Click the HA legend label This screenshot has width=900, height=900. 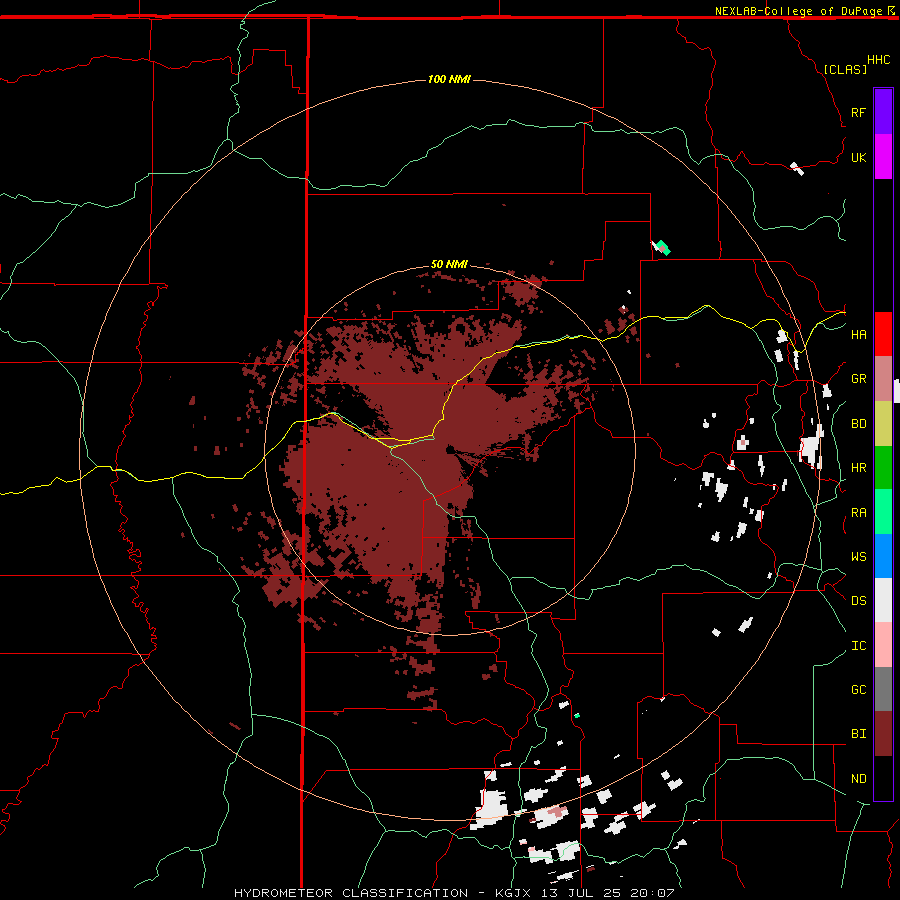858,334
